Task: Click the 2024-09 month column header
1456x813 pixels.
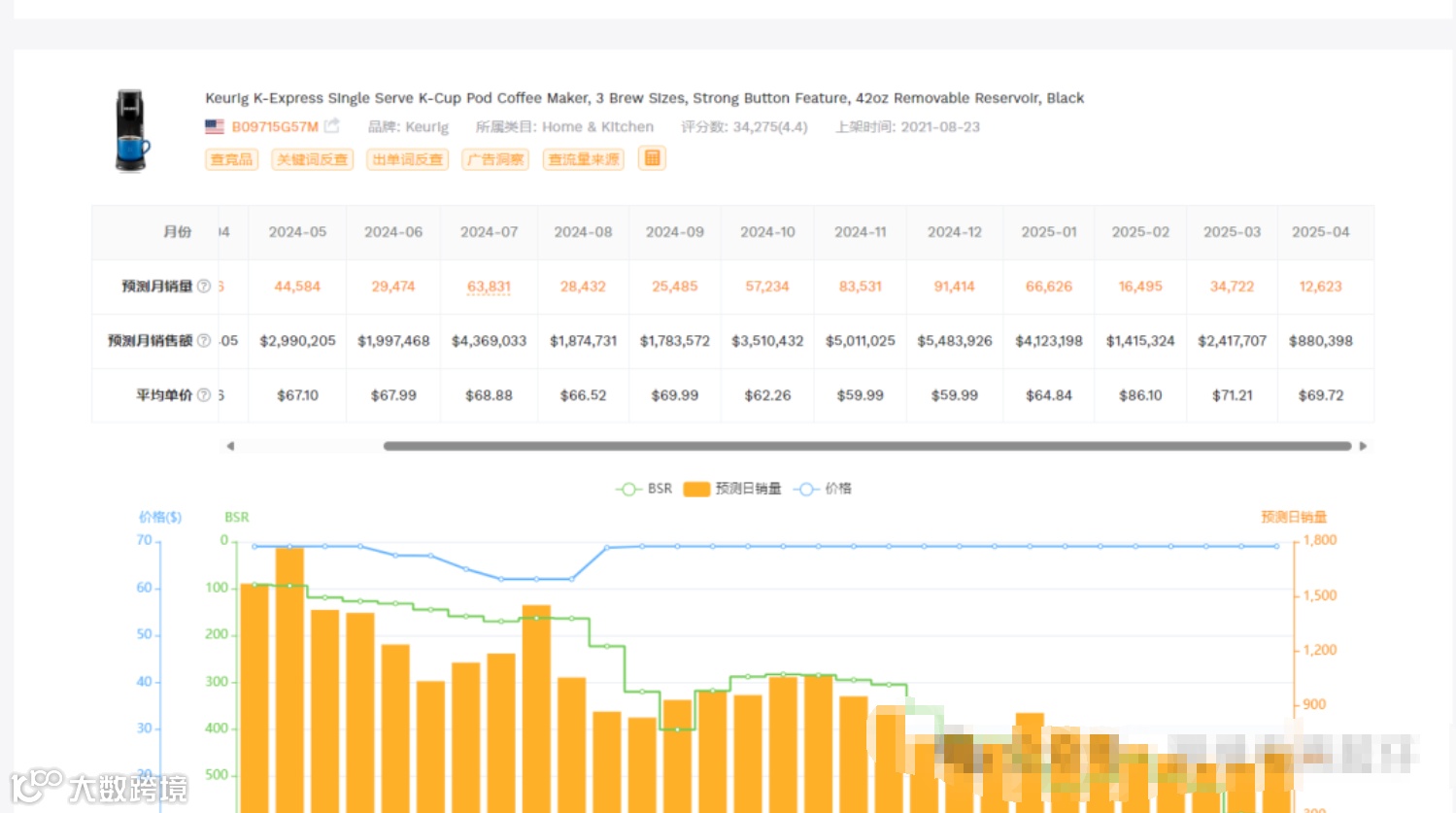Action: pyautogui.click(x=675, y=232)
